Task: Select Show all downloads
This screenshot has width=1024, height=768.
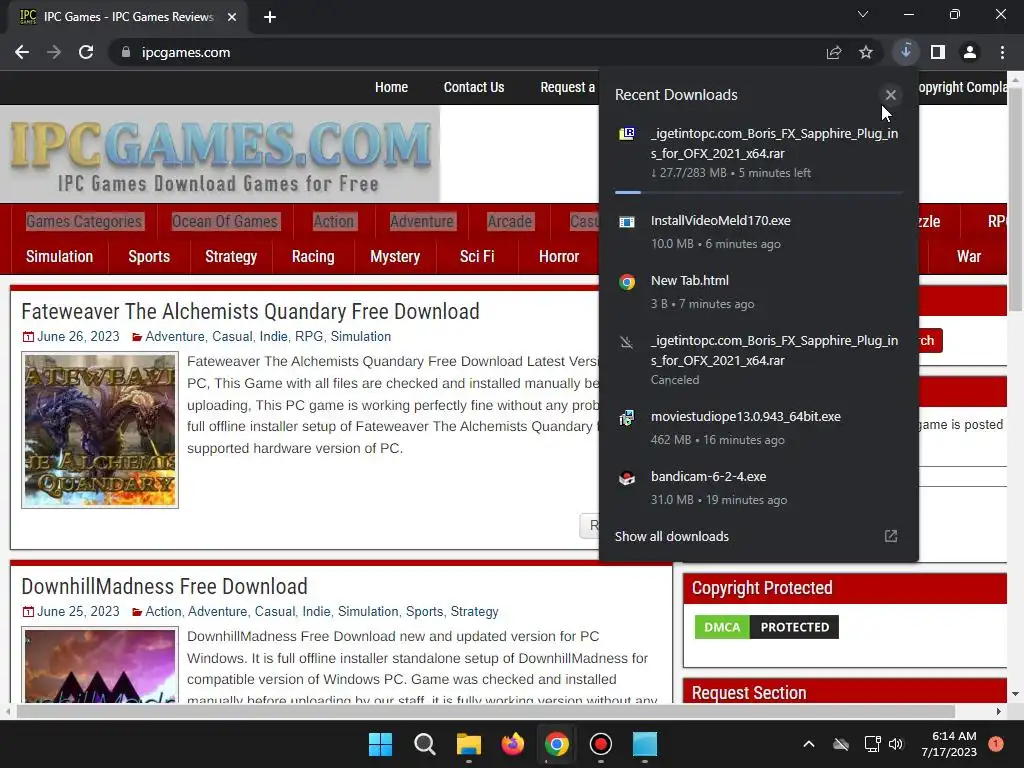Action: (x=672, y=536)
